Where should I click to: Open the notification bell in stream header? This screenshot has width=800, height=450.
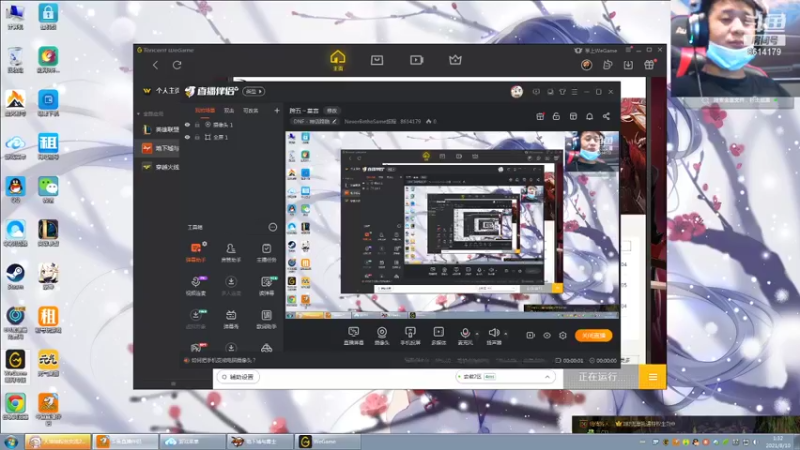click(x=589, y=116)
